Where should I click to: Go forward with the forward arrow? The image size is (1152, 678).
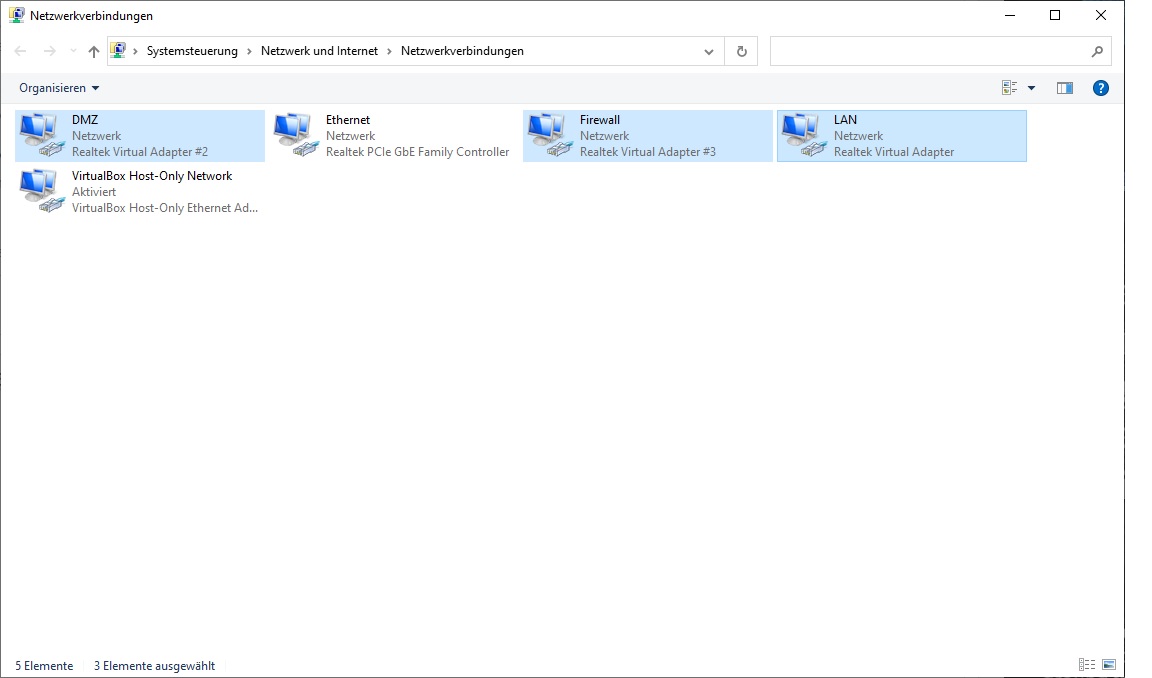pyautogui.click(x=49, y=51)
